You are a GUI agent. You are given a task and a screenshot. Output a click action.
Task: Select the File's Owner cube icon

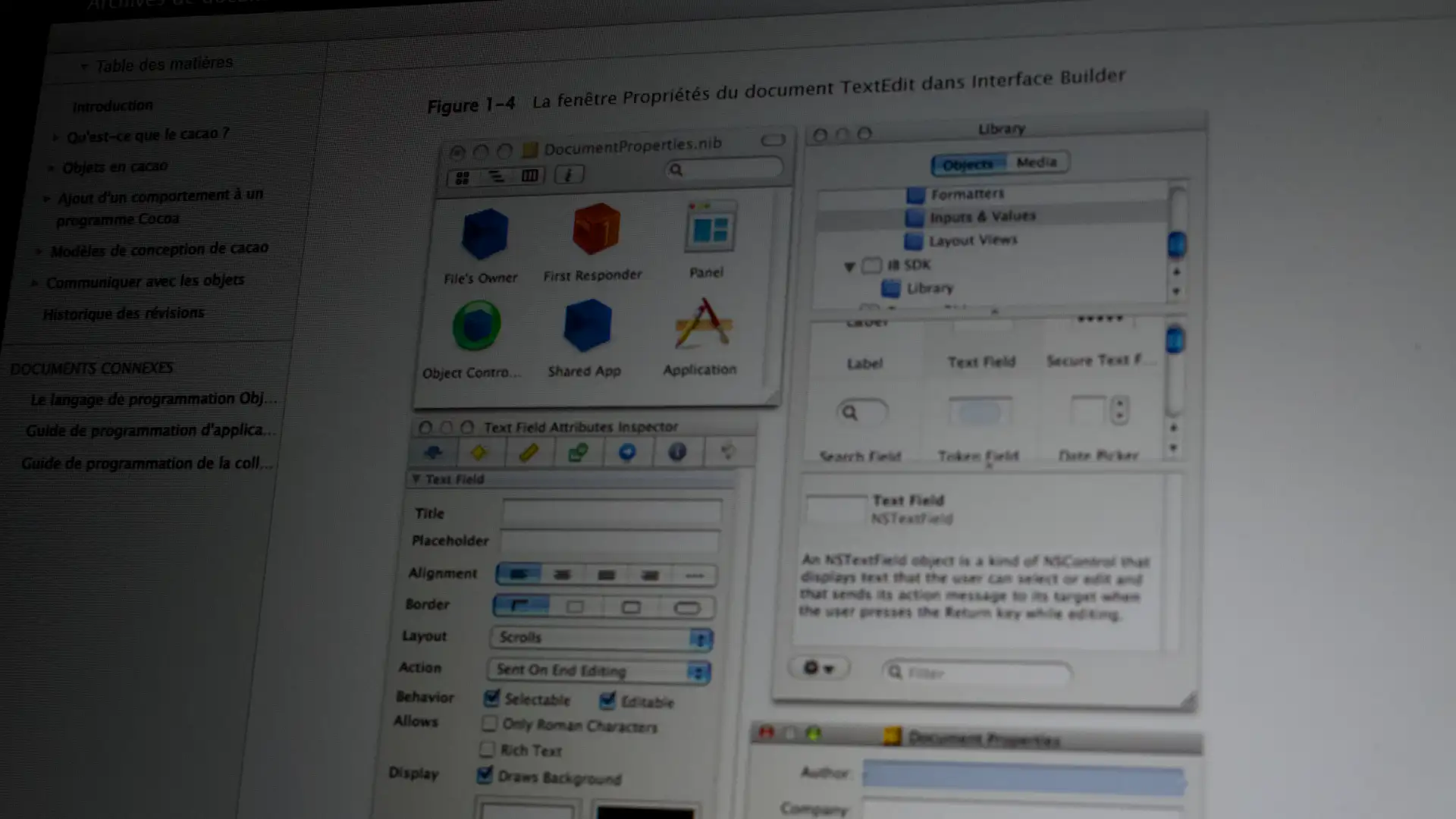pyautogui.click(x=485, y=234)
